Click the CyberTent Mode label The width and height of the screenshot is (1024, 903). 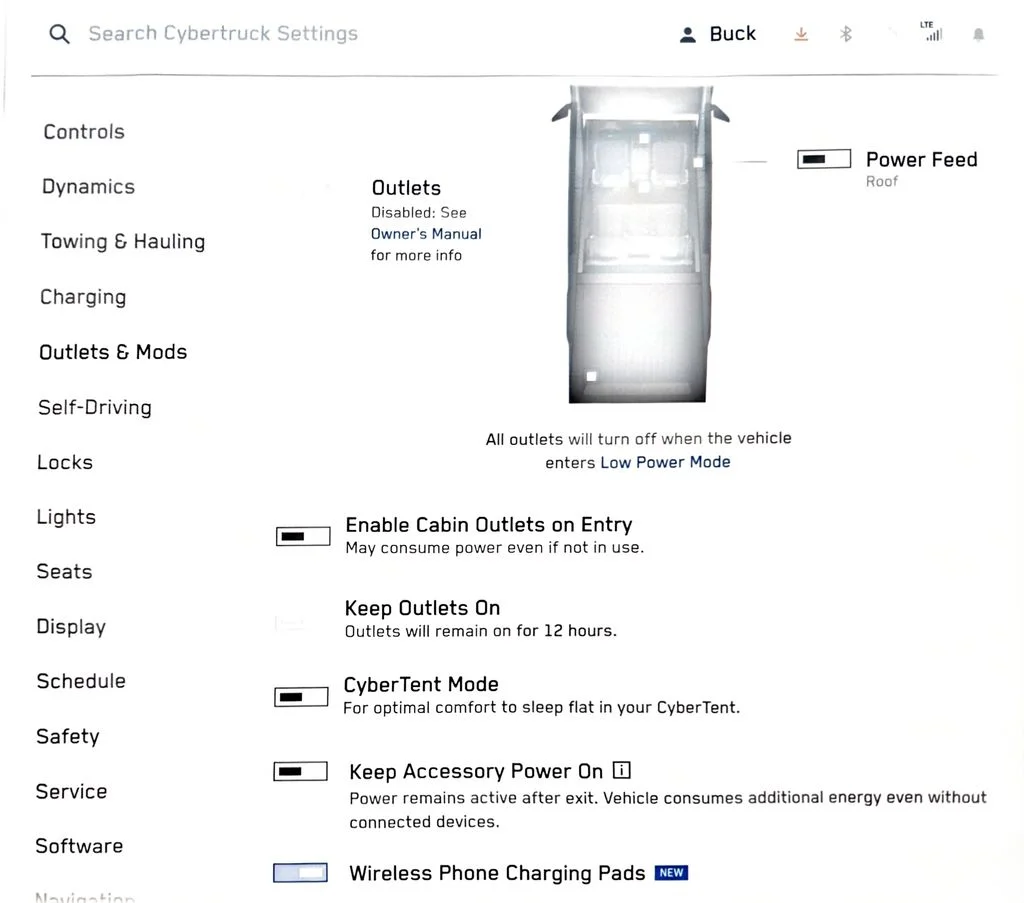click(x=421, y=684)
